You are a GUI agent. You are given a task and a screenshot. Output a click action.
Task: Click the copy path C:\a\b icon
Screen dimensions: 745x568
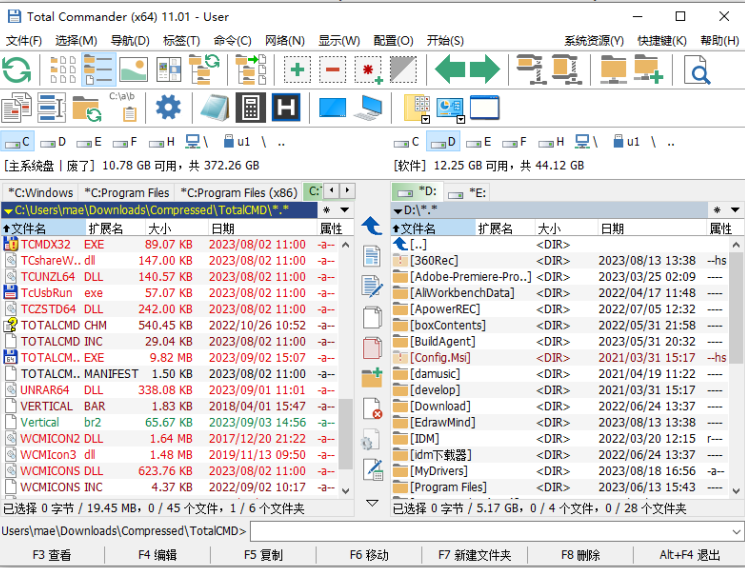123,107
